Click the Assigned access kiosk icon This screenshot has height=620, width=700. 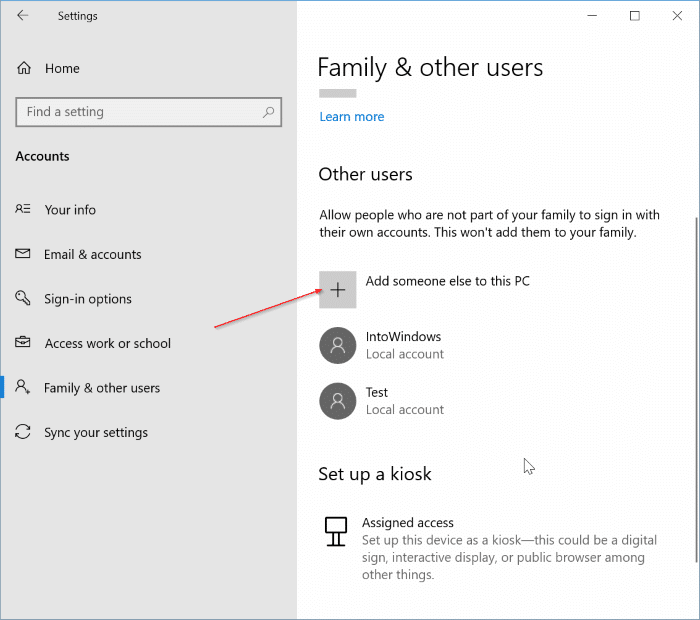point(336,531)
